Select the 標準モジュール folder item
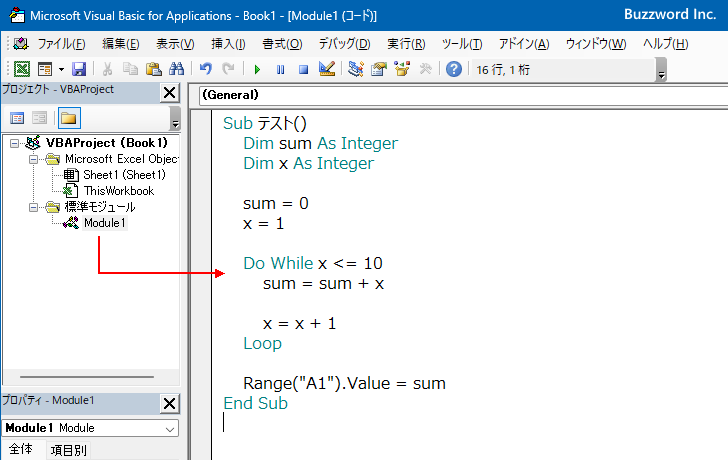 tap(100, 207)
